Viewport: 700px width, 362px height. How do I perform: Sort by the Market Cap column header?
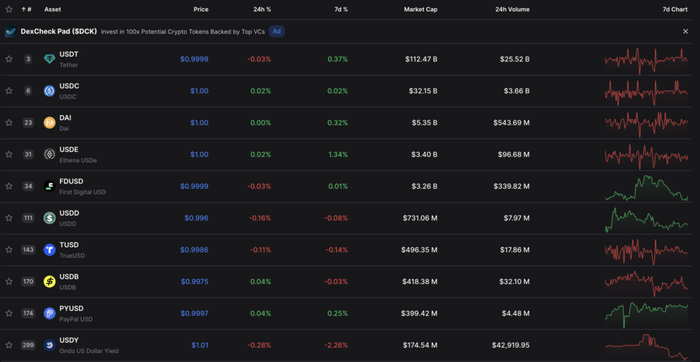(421, 9)
